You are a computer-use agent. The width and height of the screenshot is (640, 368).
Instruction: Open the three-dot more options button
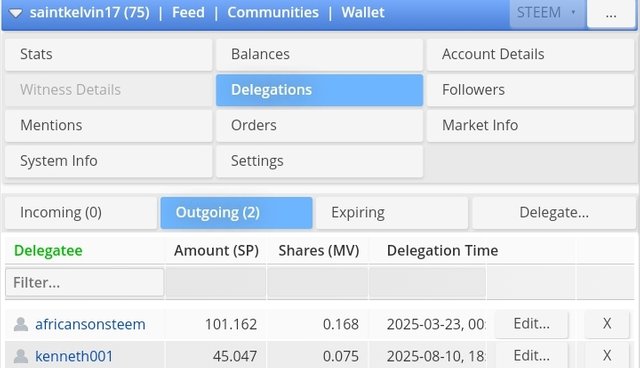611,14
